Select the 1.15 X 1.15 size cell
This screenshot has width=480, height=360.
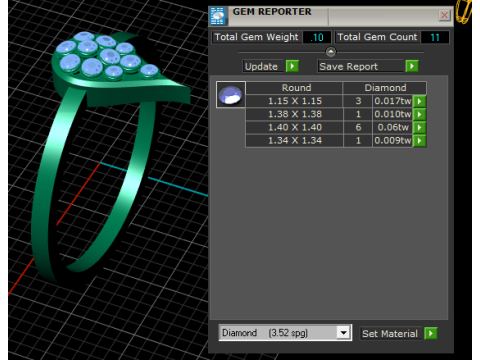(295, 101)
